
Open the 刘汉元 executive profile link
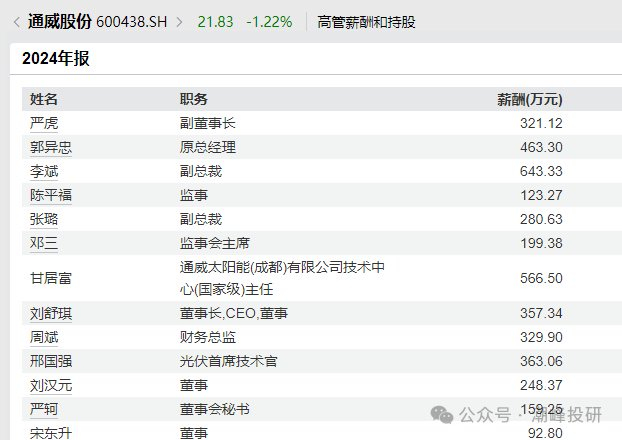click(x=51, y=385)
